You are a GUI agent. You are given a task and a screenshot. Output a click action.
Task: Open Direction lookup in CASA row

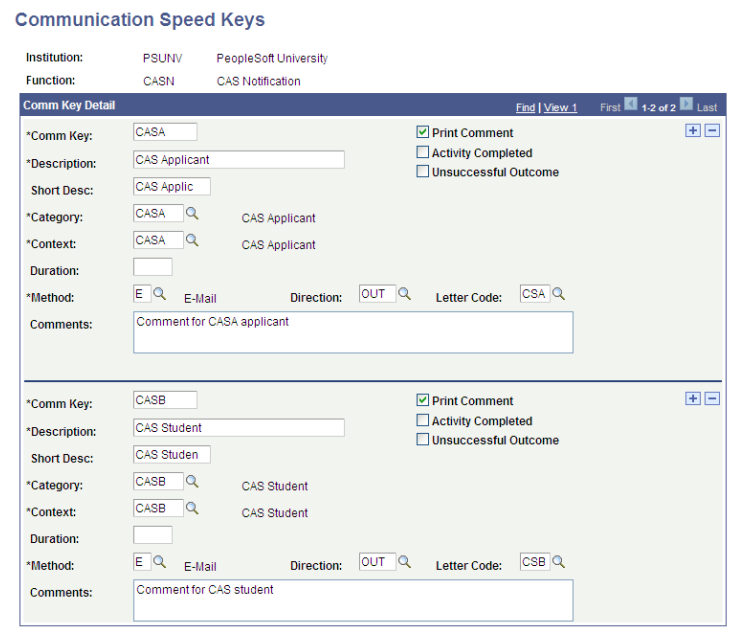(x=404, y=294)
